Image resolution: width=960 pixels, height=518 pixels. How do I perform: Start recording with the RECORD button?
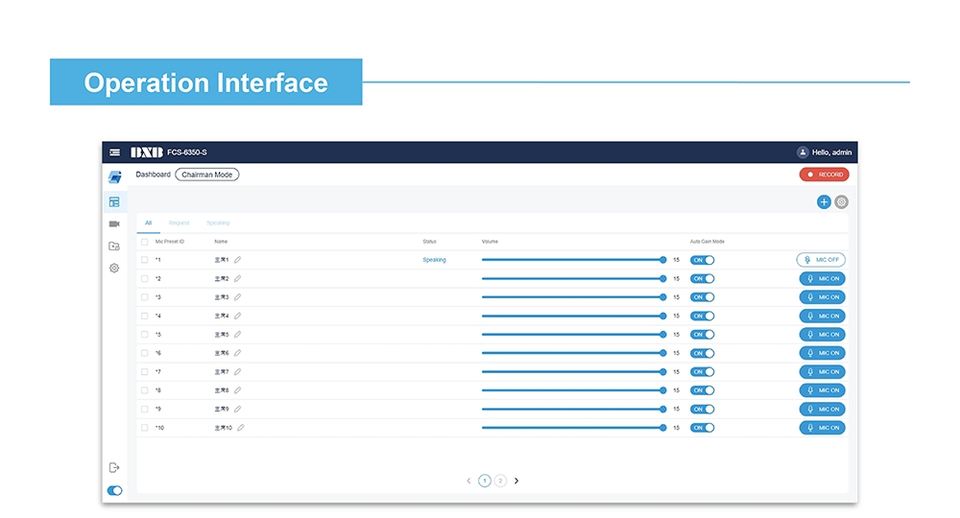click(x=824, y=175)
